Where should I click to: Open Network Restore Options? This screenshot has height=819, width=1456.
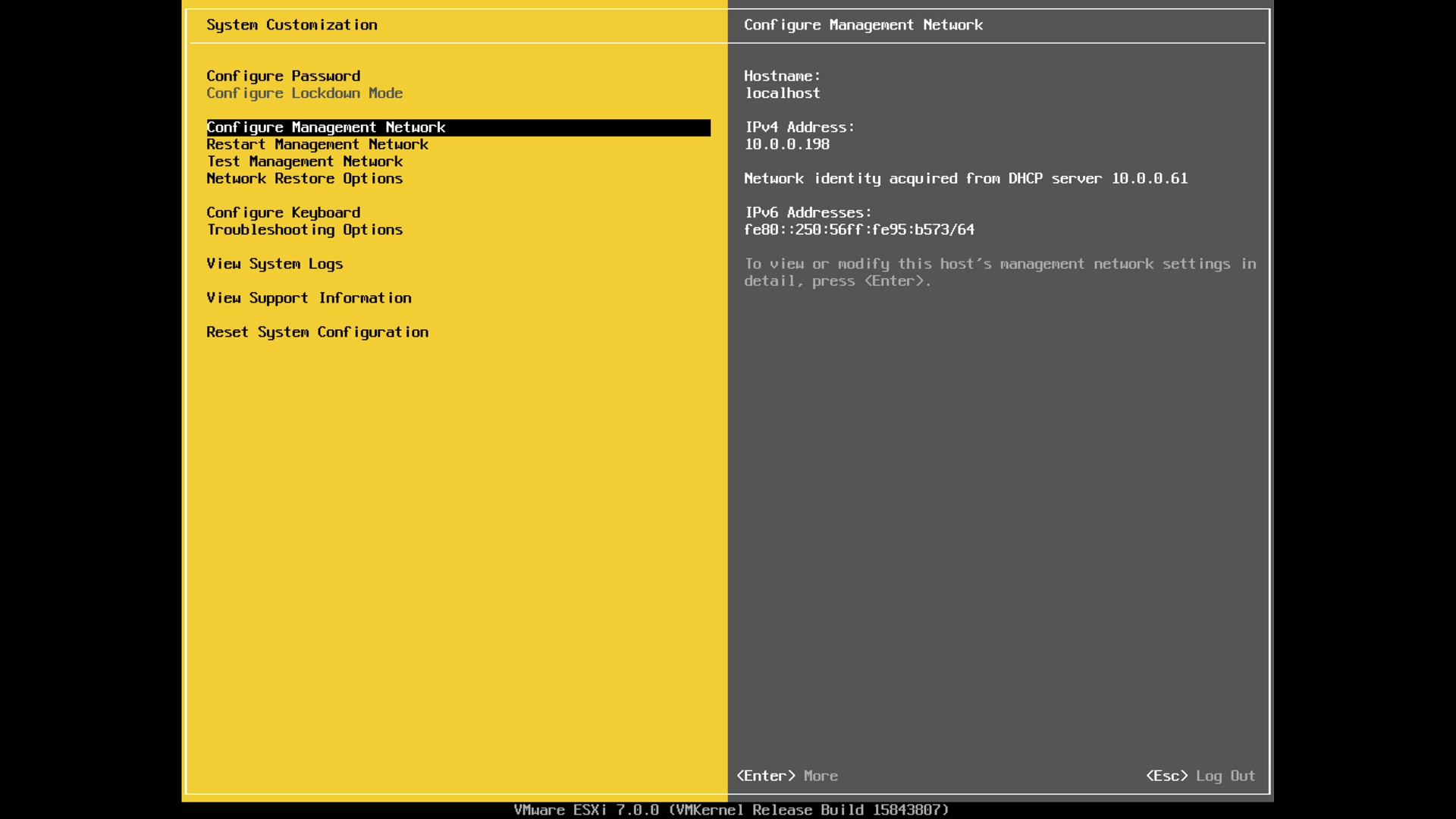tap(304, 178)
